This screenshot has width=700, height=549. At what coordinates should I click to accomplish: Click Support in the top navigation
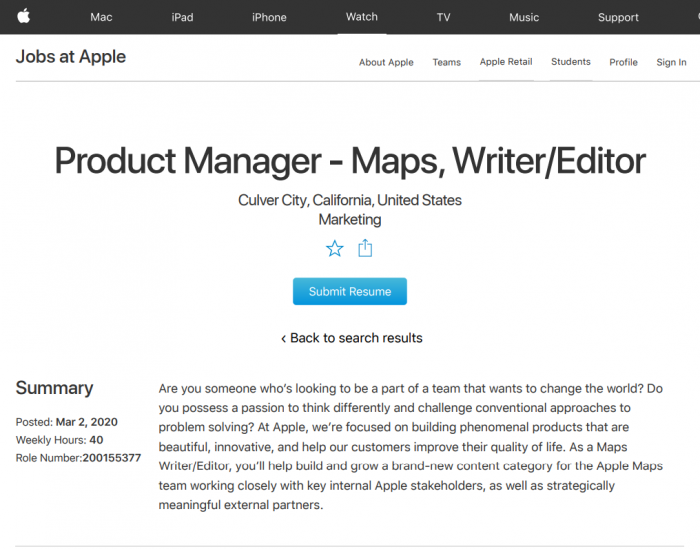point(618,17)
